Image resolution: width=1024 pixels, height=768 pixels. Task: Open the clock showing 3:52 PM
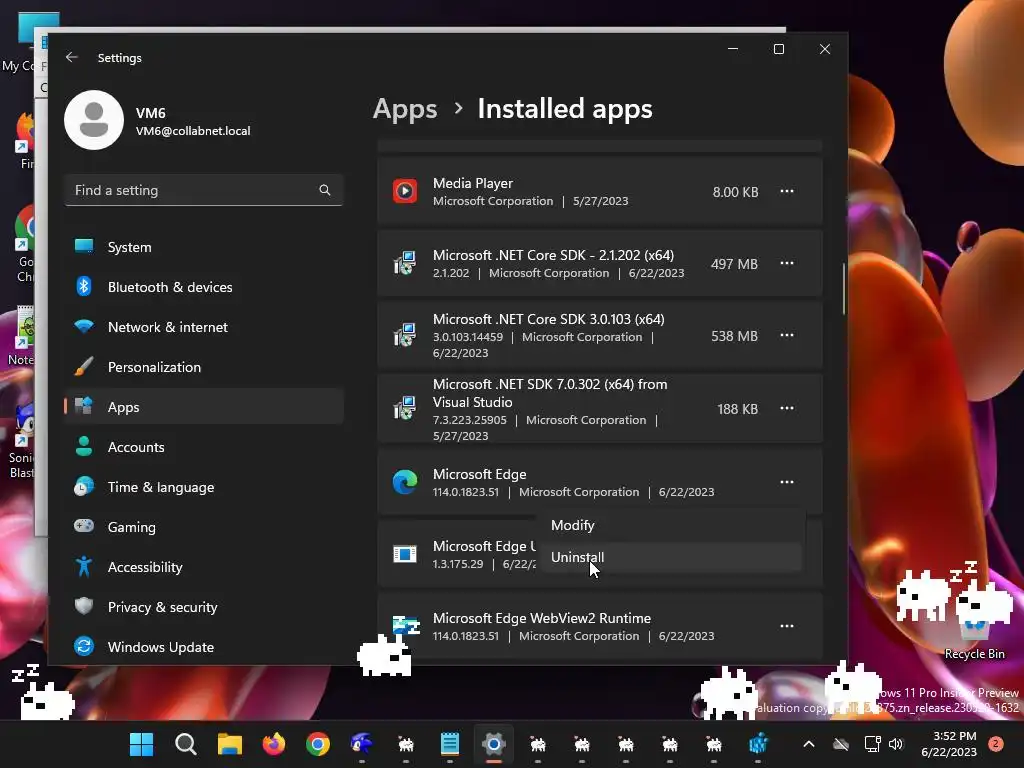click(949, 744)
